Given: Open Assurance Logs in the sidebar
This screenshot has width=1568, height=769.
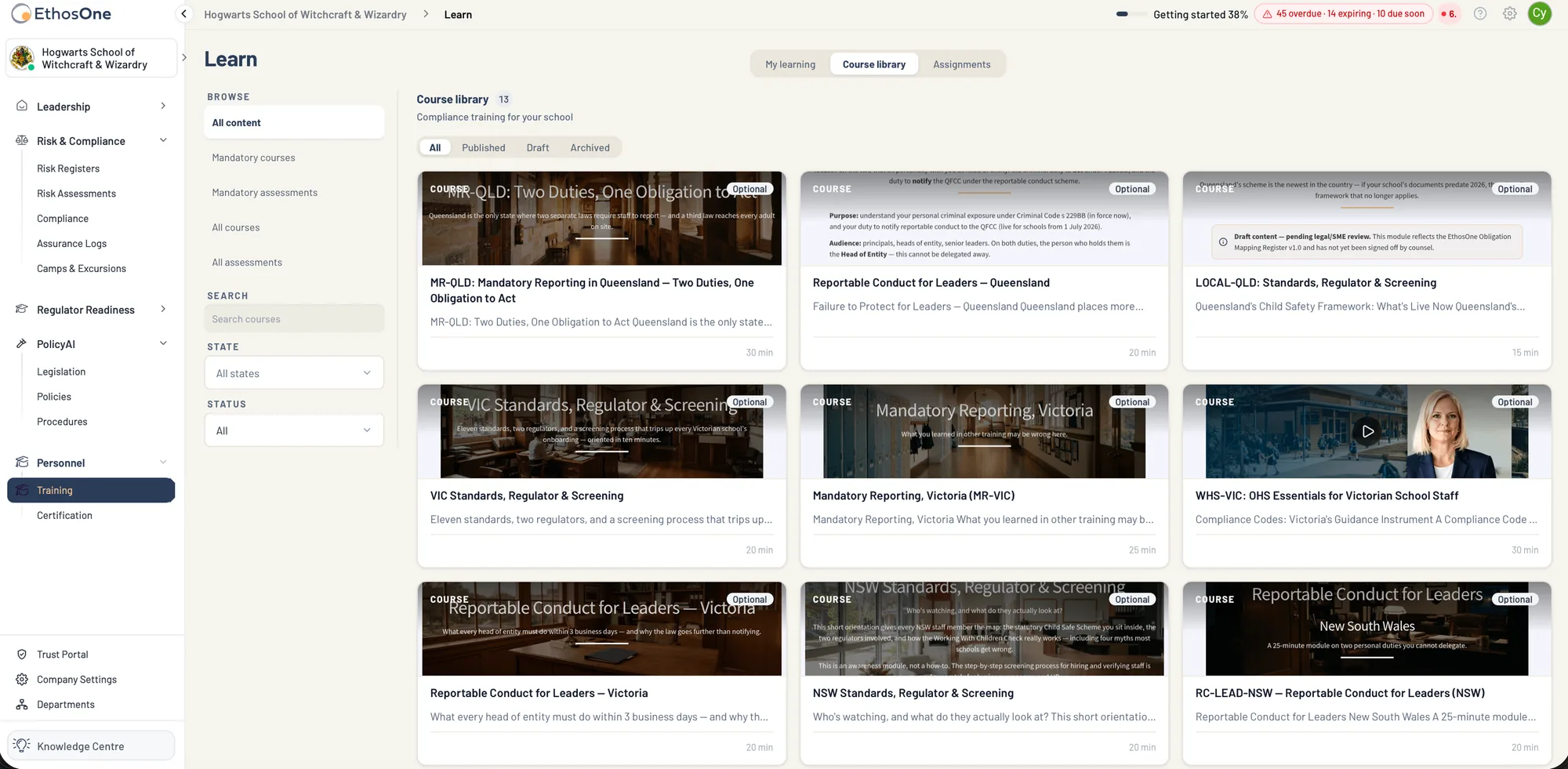Looking at the screenshot, I should pyautogui.click(x=71, y=244).
